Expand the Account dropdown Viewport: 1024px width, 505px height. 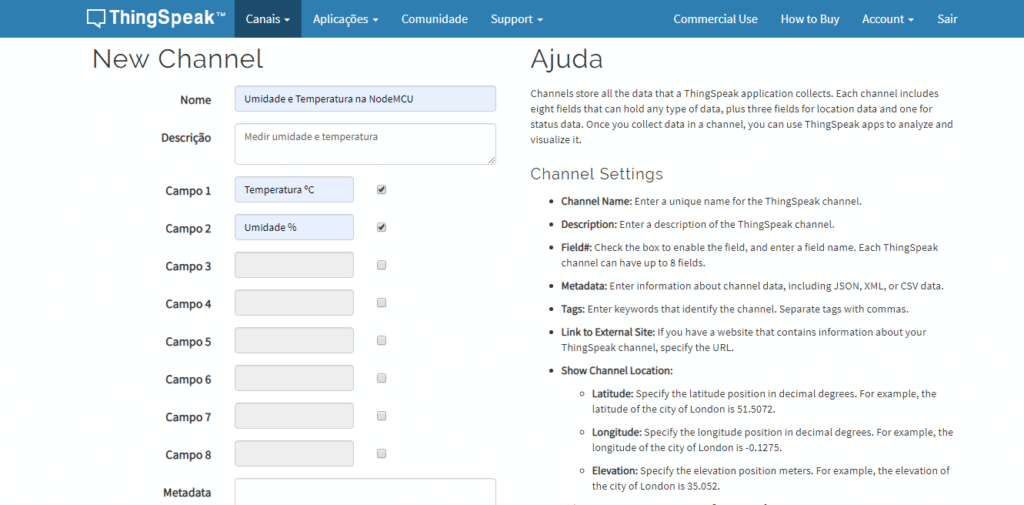click(888, 19)
